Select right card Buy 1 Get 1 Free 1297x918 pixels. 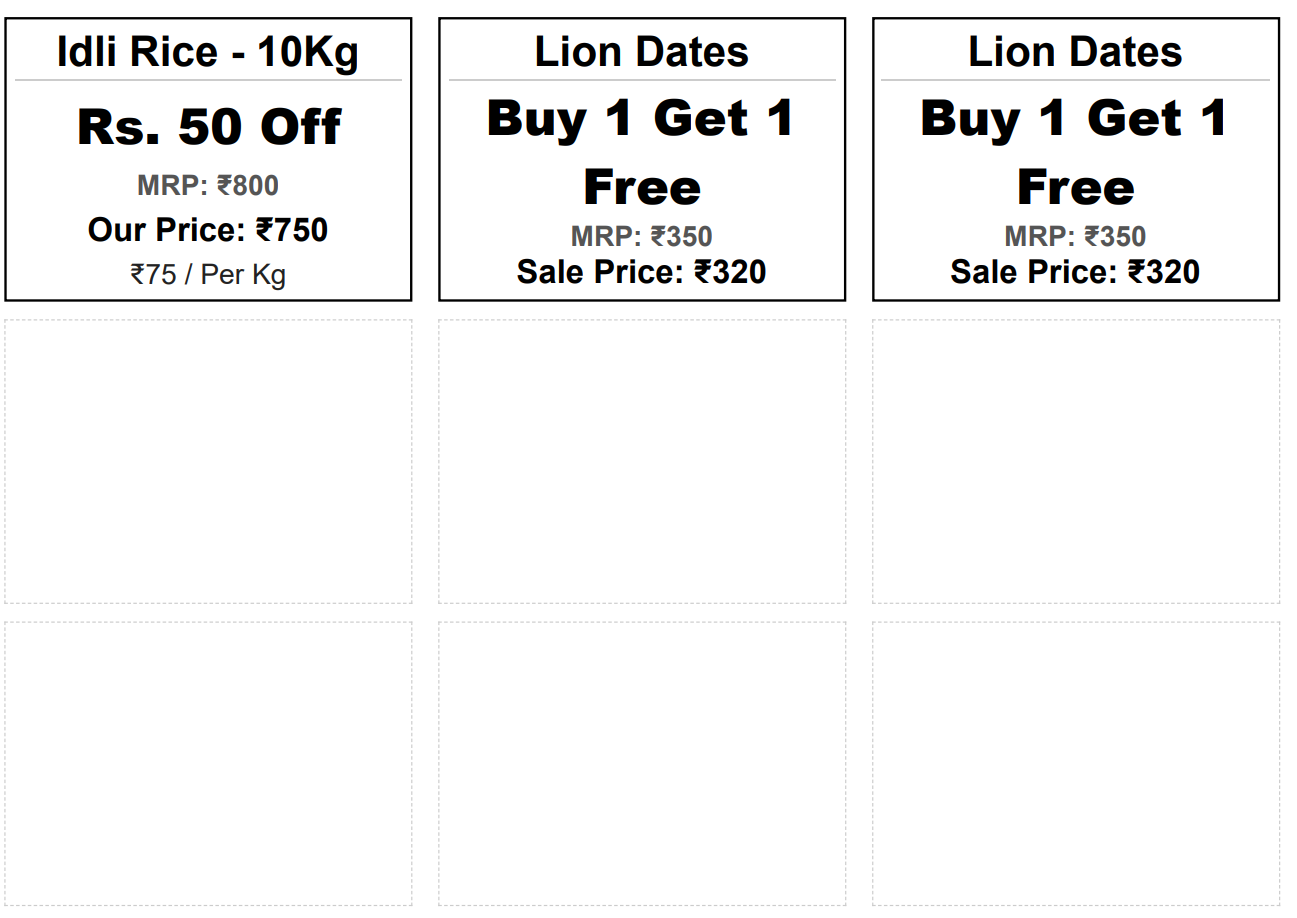click(x=1075, y=152)
